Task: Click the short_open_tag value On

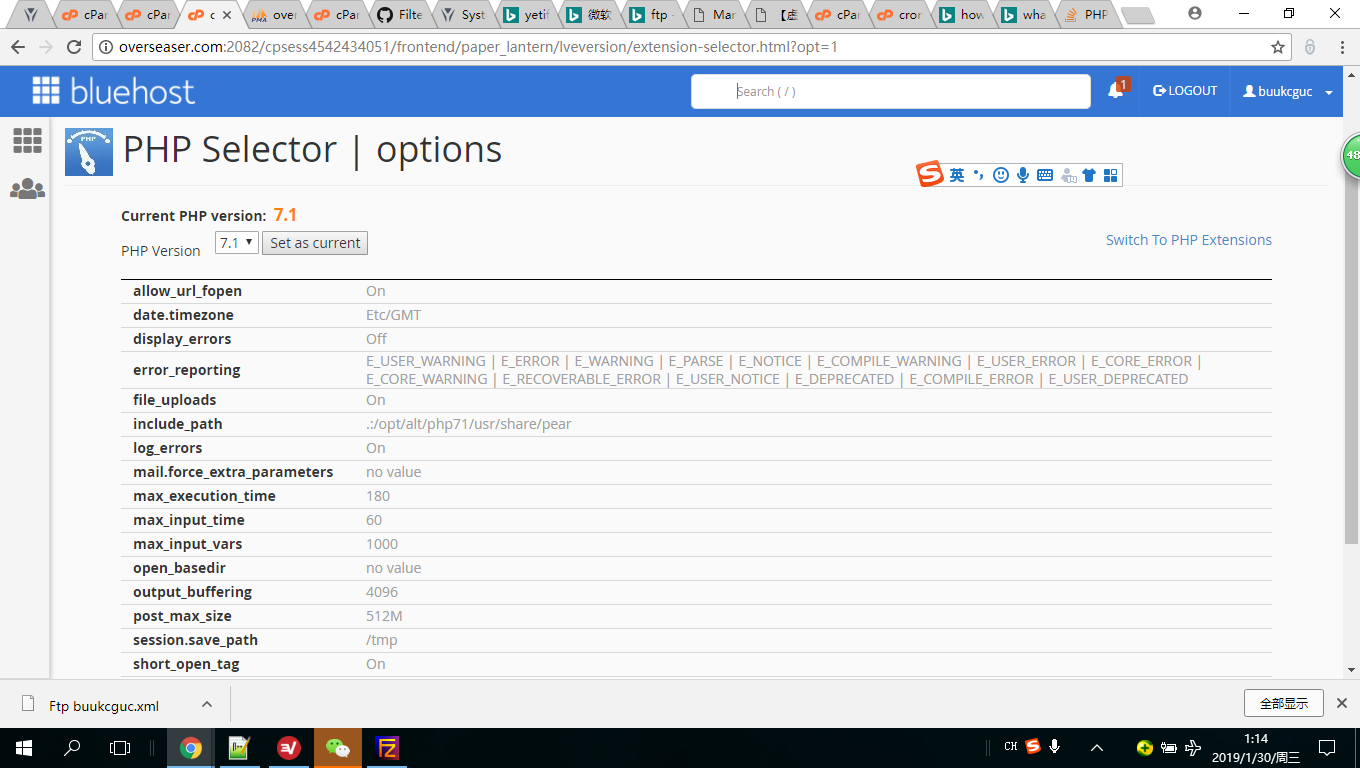Action: tap(375, 664)
